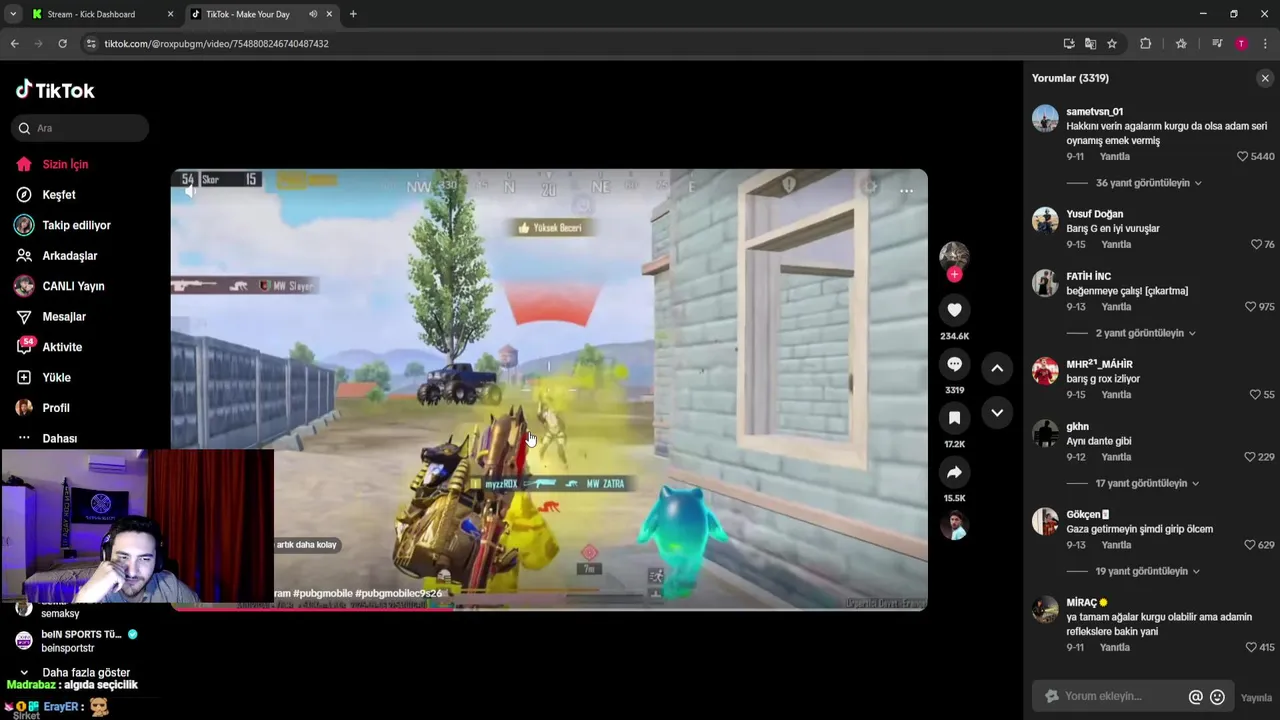The height and width of the screenshot is (720, 1280).
Task: Click the TikTok logo
Action: tap(55, 90)
